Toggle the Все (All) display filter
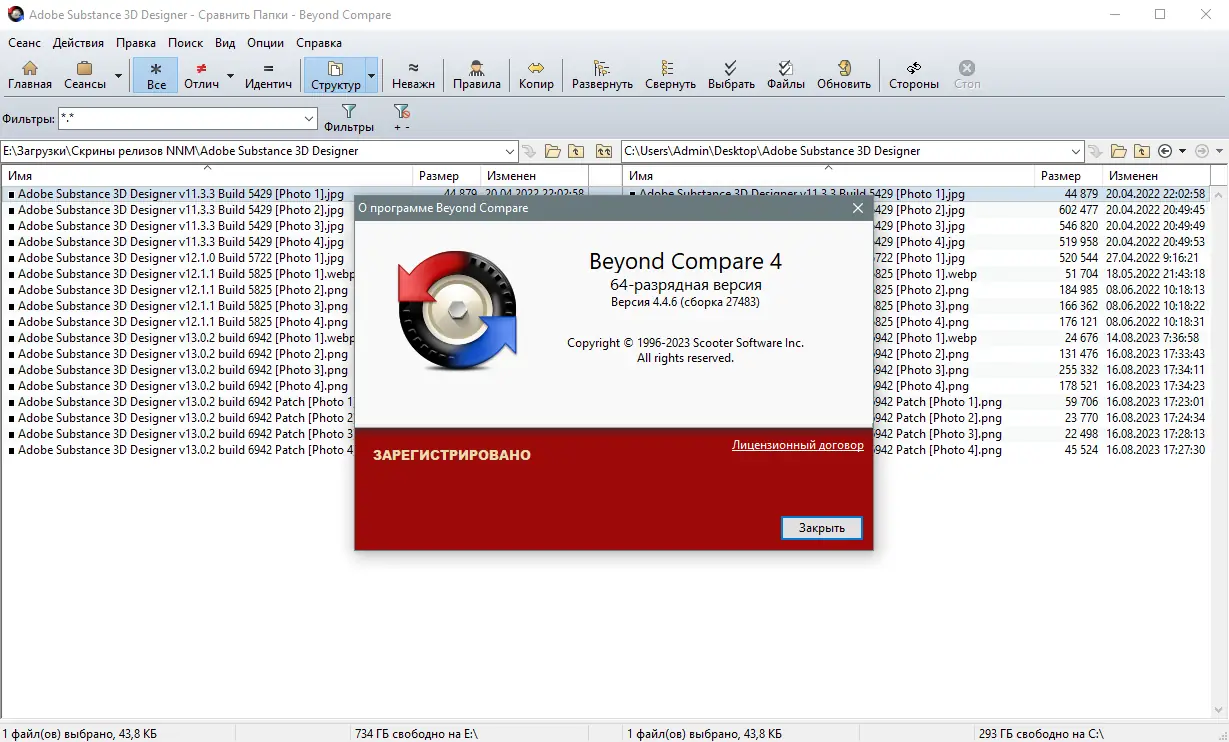This screenshot has width=1229, height=742. pyautogui.click(x=155, y=74)
